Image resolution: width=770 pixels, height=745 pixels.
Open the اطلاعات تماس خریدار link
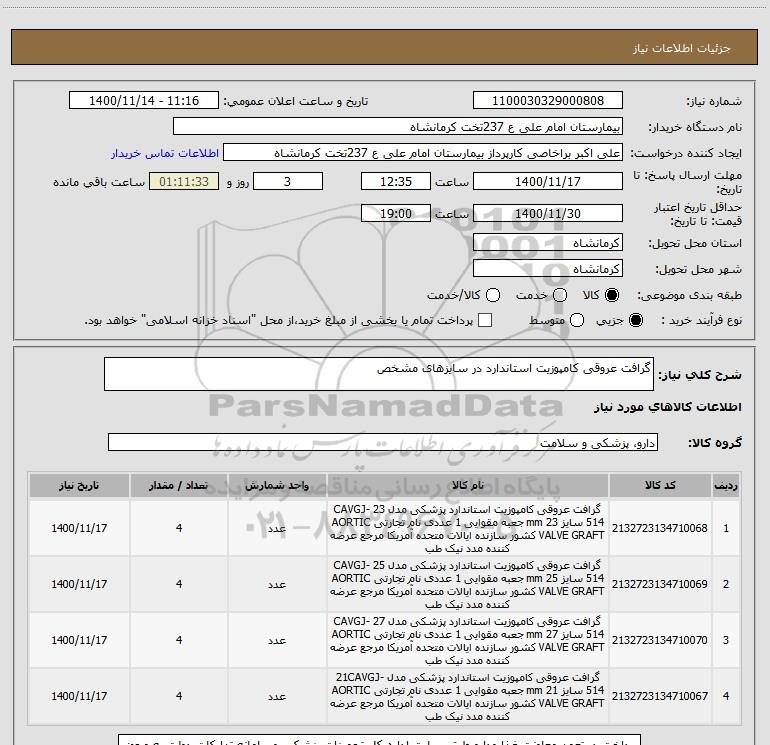click(x=165, y=153)
